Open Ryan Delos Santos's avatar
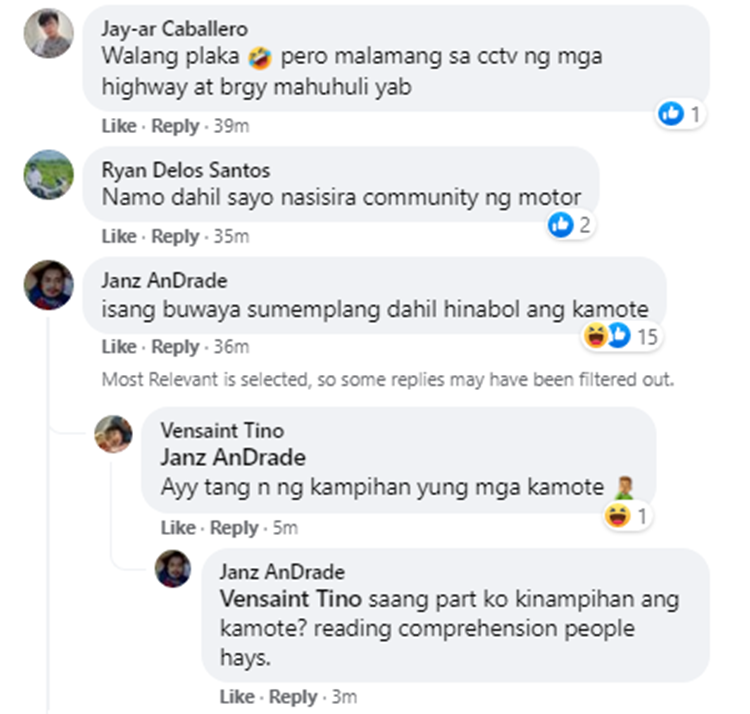The width and height of the screenshot is (750, 714). click(49, 175)
